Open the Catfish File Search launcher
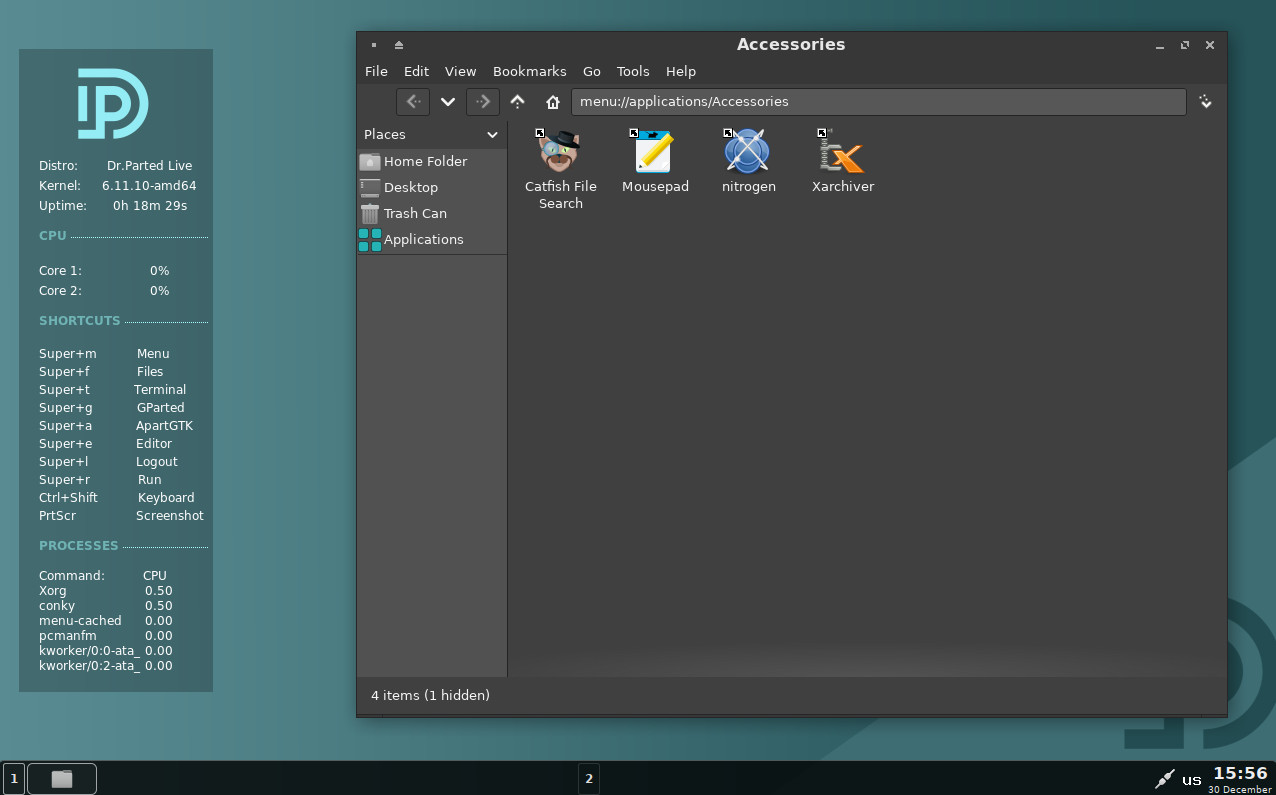 (560, 168)
